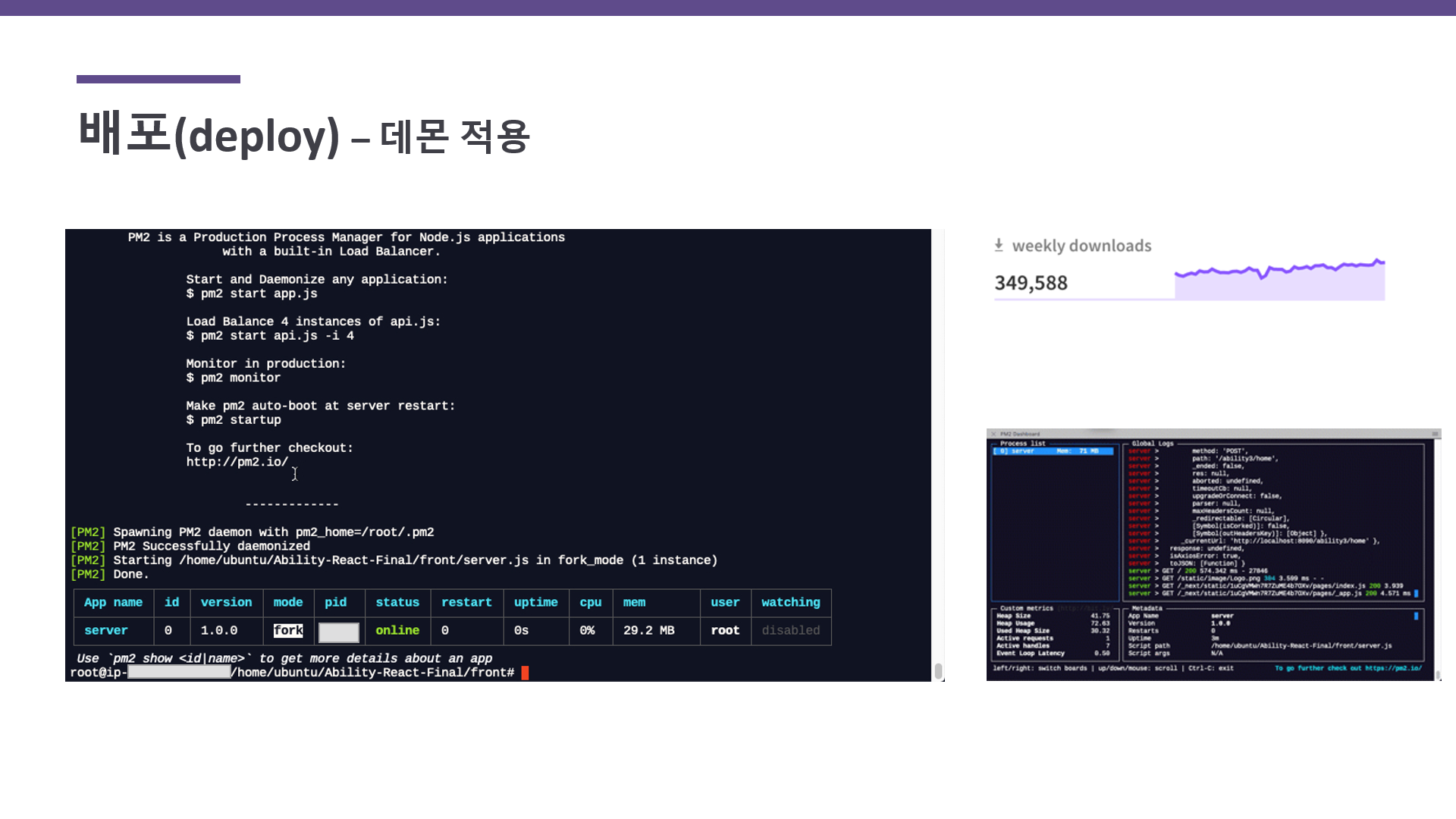Select '[0] server' row in Process list
Image resolution: width=1456 pixels, height=819 pixels.
point(1053,451)
